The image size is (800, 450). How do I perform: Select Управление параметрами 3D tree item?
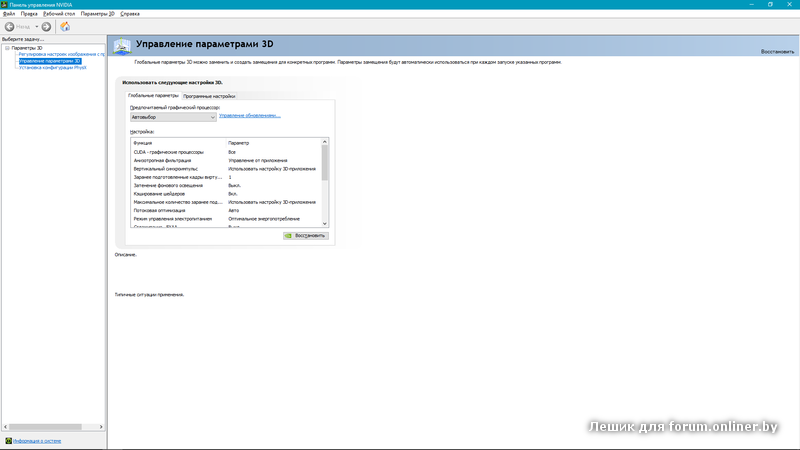(x=50, y=61)
